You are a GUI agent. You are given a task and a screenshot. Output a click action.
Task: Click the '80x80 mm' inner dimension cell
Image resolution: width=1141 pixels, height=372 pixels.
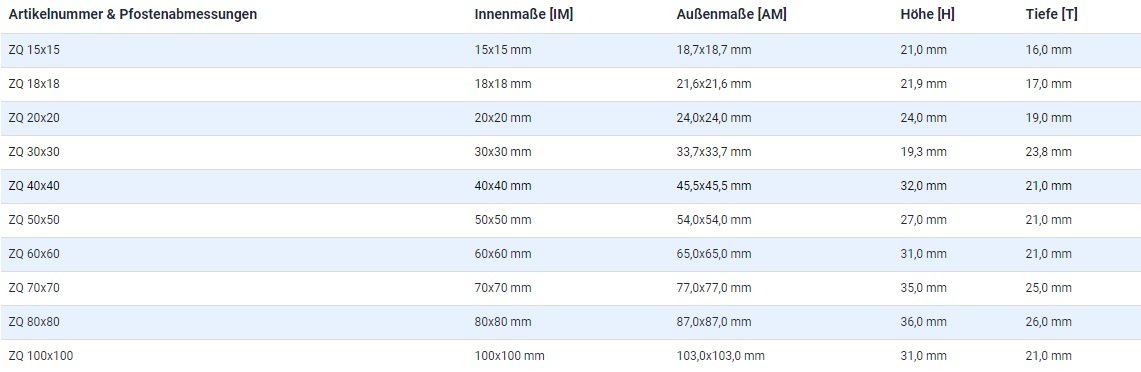[503, 322]
